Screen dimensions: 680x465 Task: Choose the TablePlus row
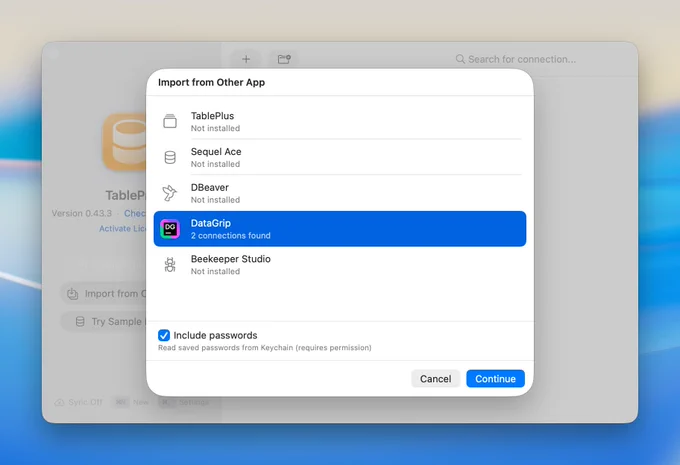point(340,121)
